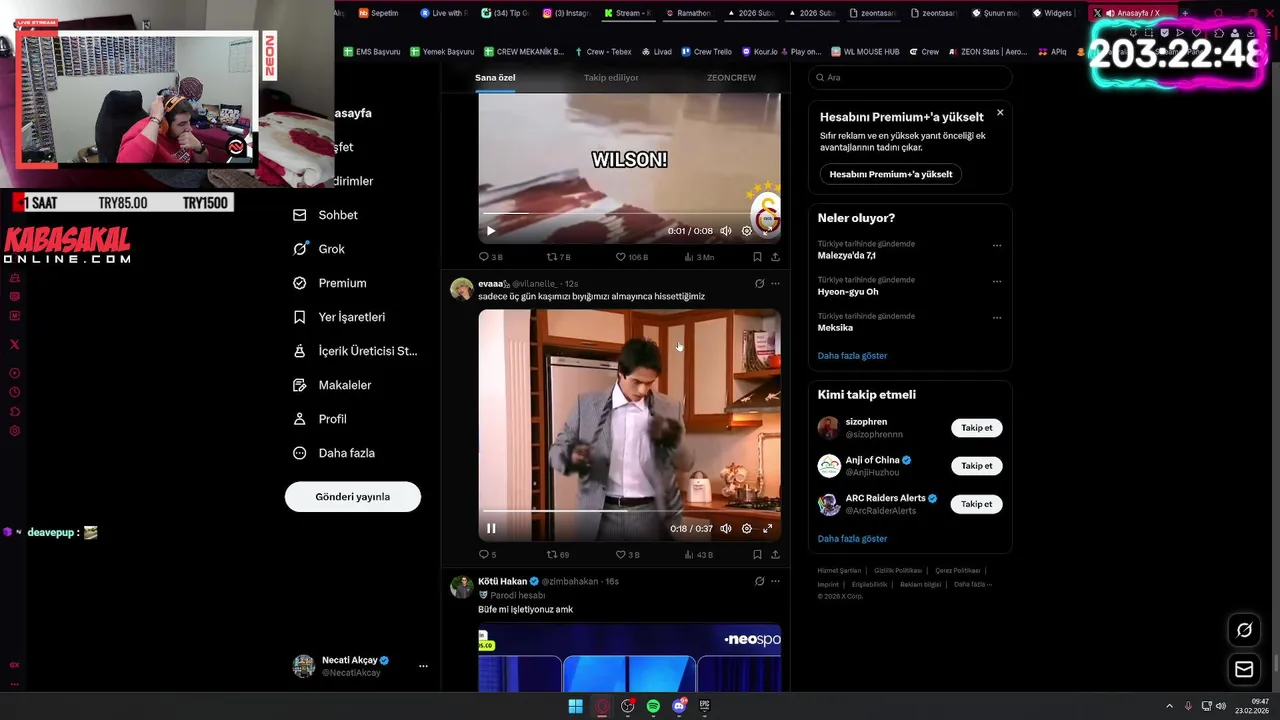
Task: Mute the WILSON video
Action: [x=726, y=231]
